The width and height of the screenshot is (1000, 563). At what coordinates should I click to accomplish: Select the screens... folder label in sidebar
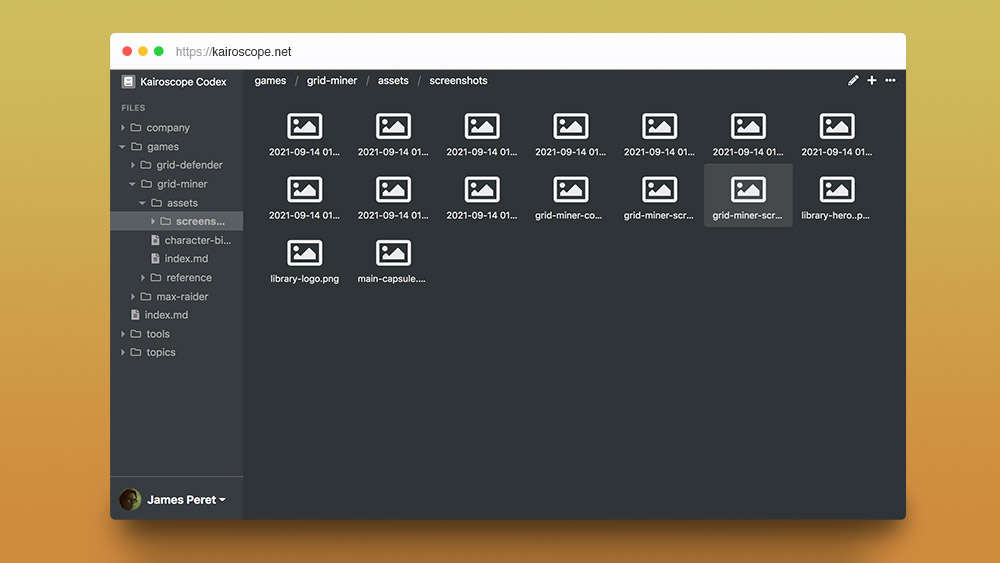click(200, 221)
